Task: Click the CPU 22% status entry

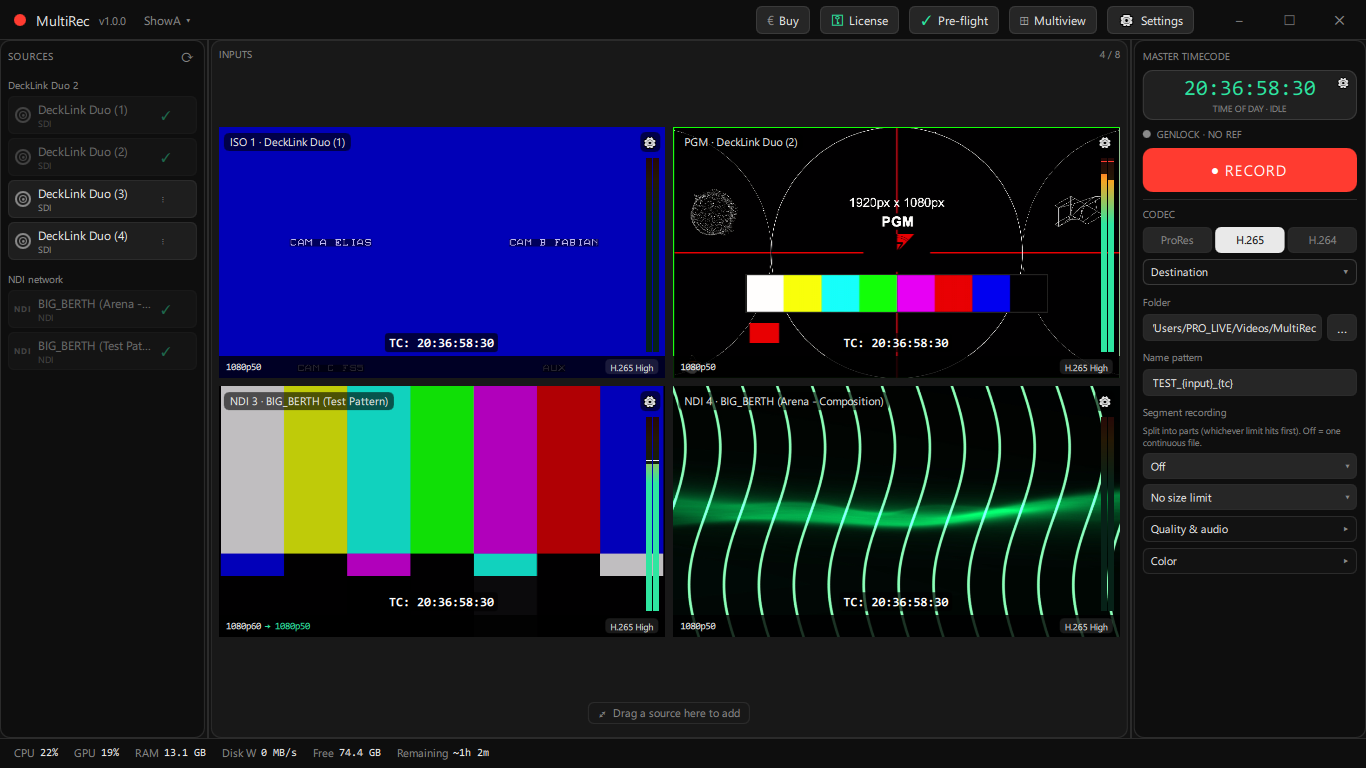Action: tap(36, 753)
